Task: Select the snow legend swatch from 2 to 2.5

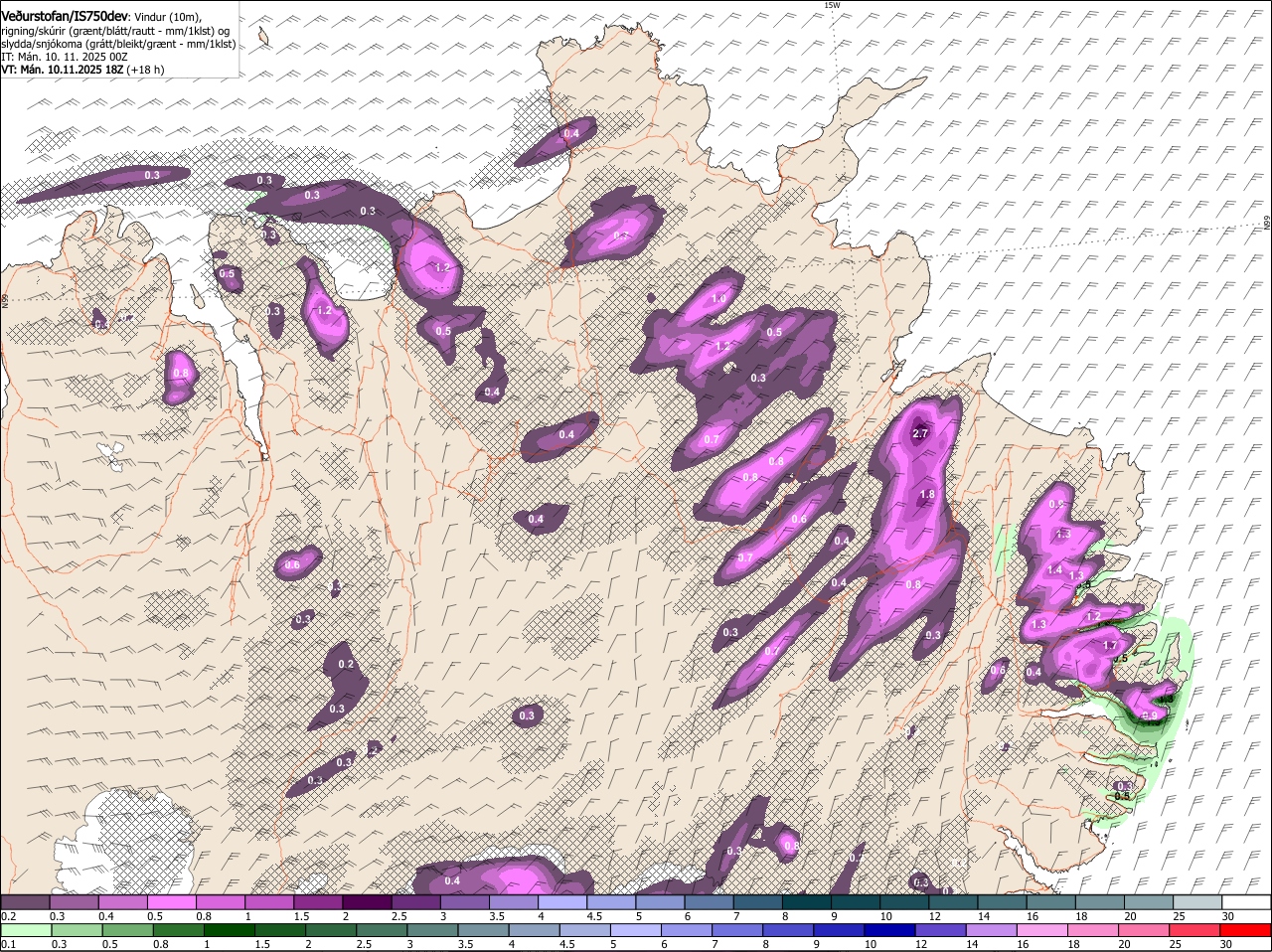Action: coord(367,901)
